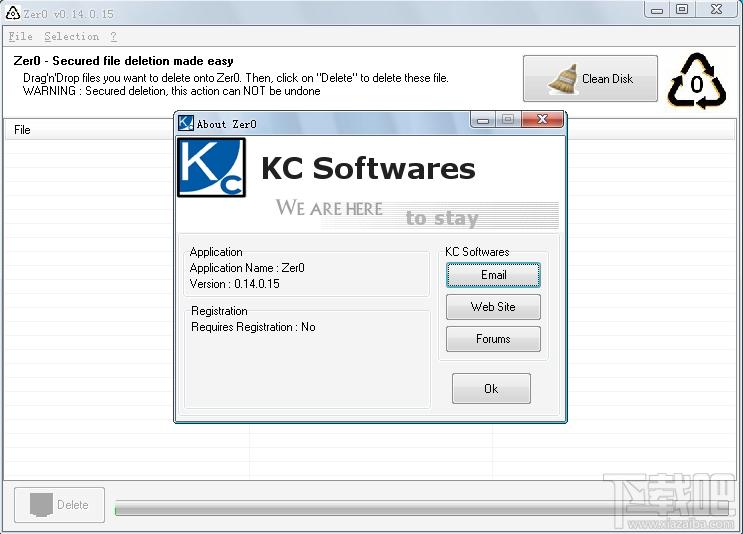Click the KC icon in About title bar
Screen dimensions: 743x534
186,123
